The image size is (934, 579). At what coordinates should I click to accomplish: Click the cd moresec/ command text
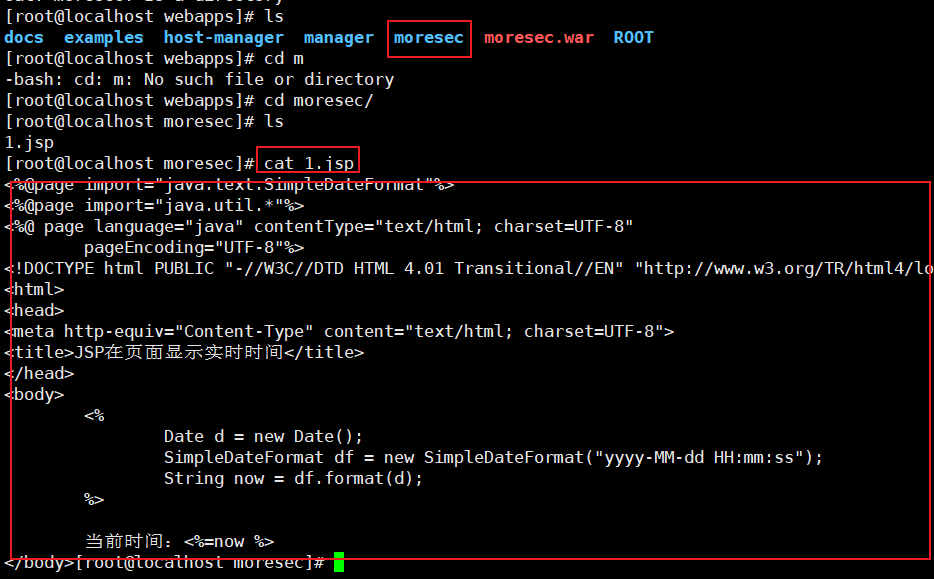pos(319,100)
